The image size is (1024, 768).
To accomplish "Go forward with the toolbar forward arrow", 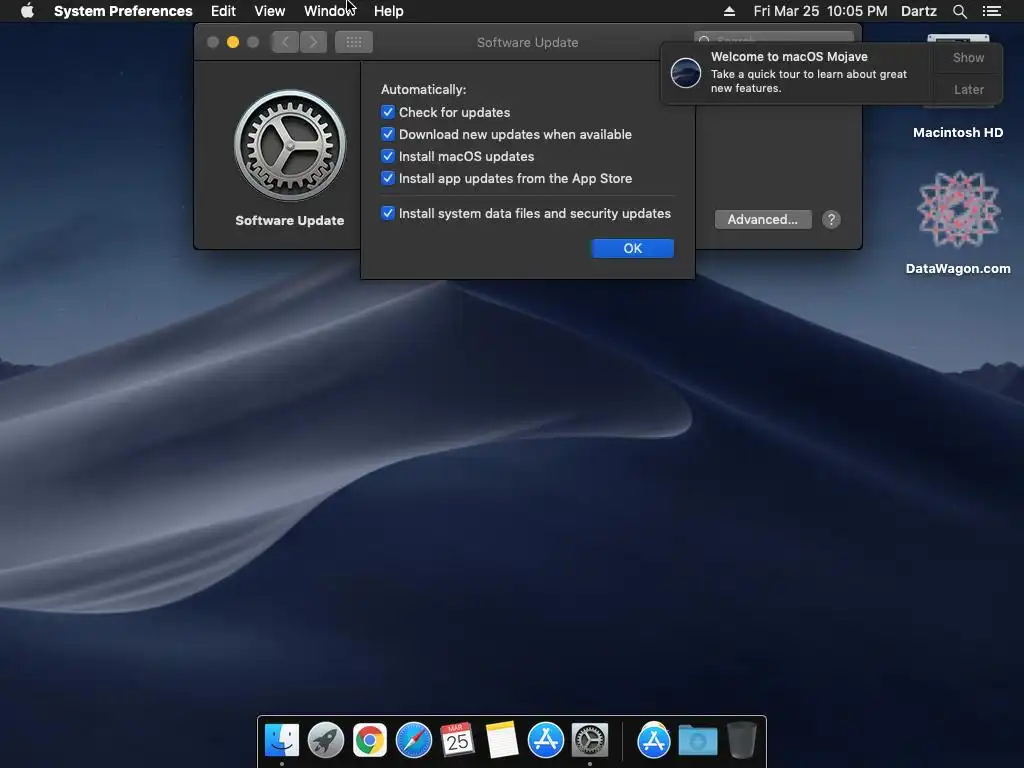I will (313, 42).
